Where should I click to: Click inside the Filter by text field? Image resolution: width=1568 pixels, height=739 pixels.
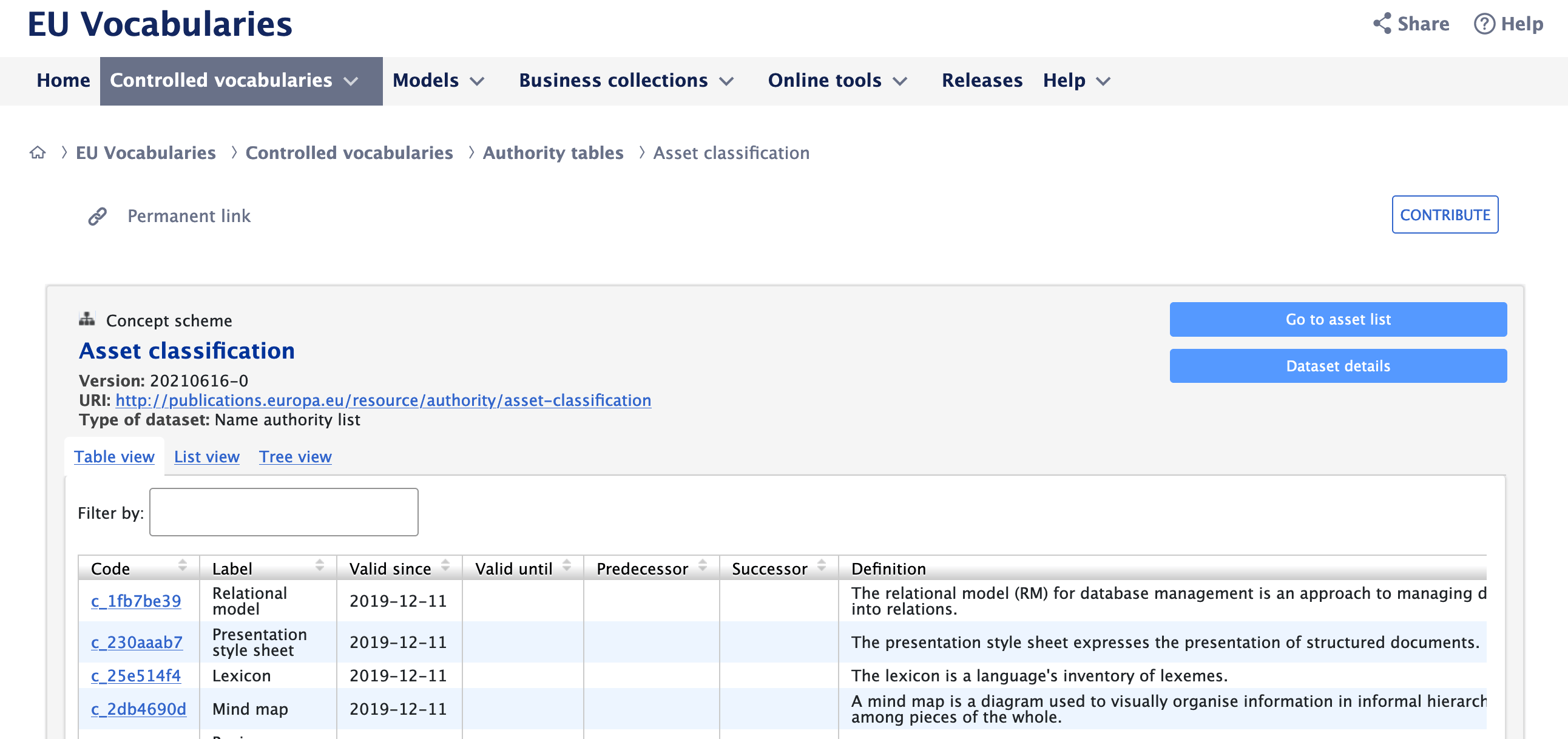coord(283,512)
